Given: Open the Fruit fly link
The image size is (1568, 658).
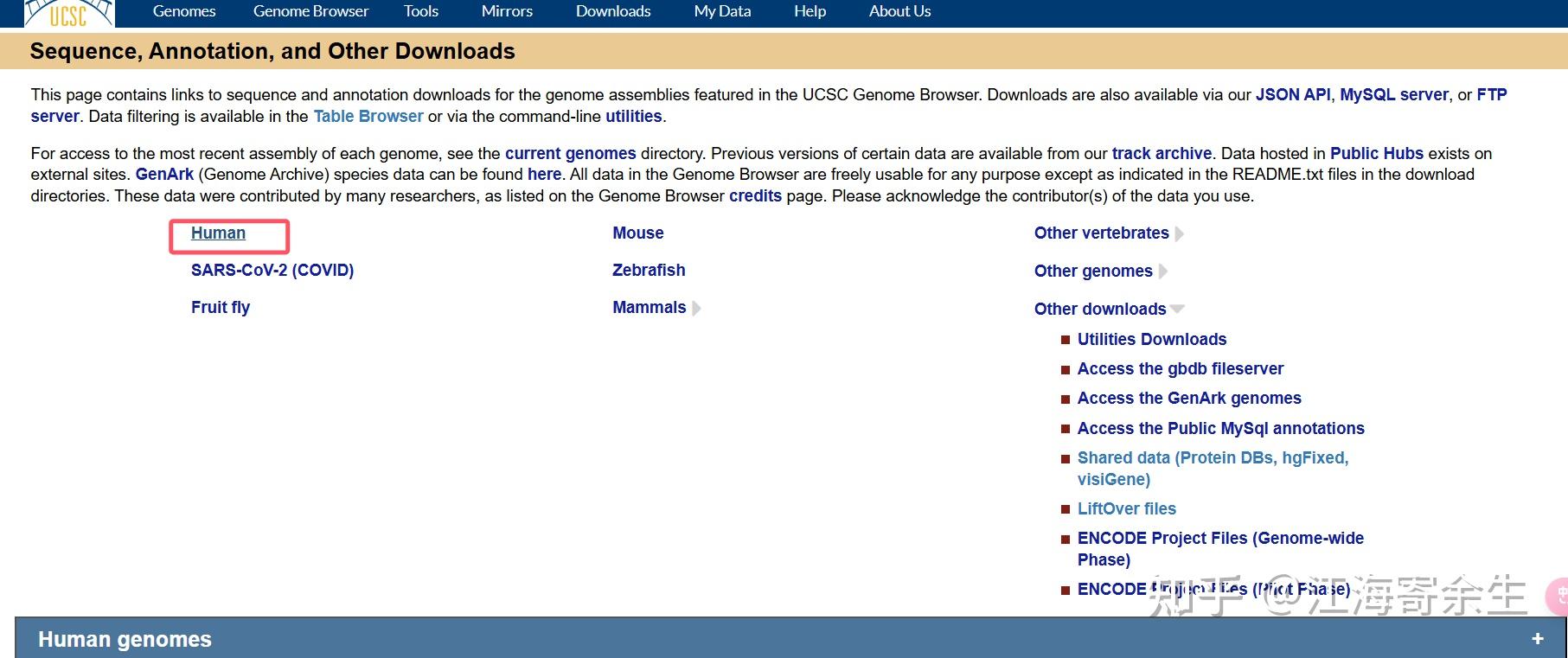Looking at the screenshot, I should tap(221, 307).
